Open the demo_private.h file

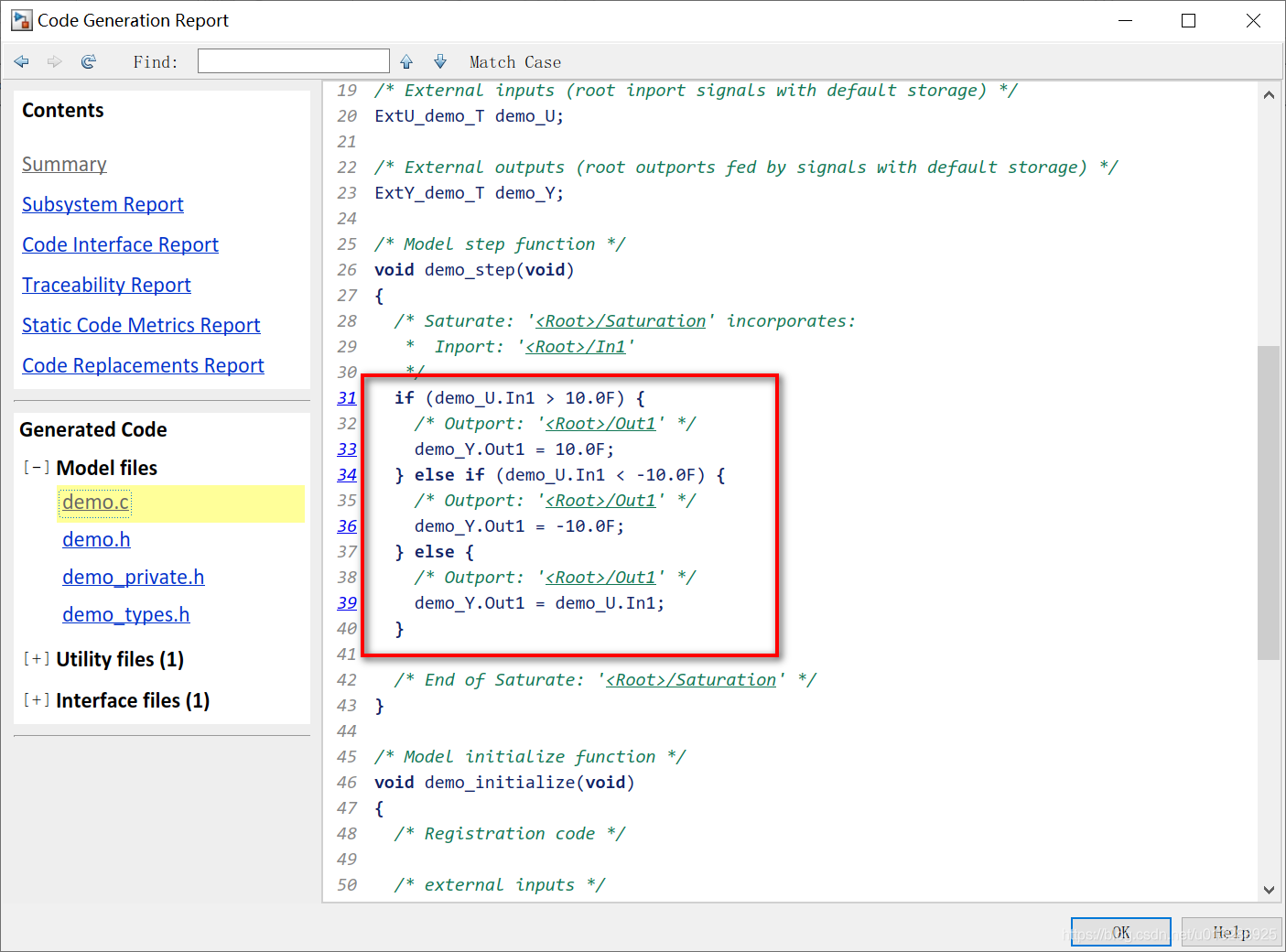tap(134, 577)
